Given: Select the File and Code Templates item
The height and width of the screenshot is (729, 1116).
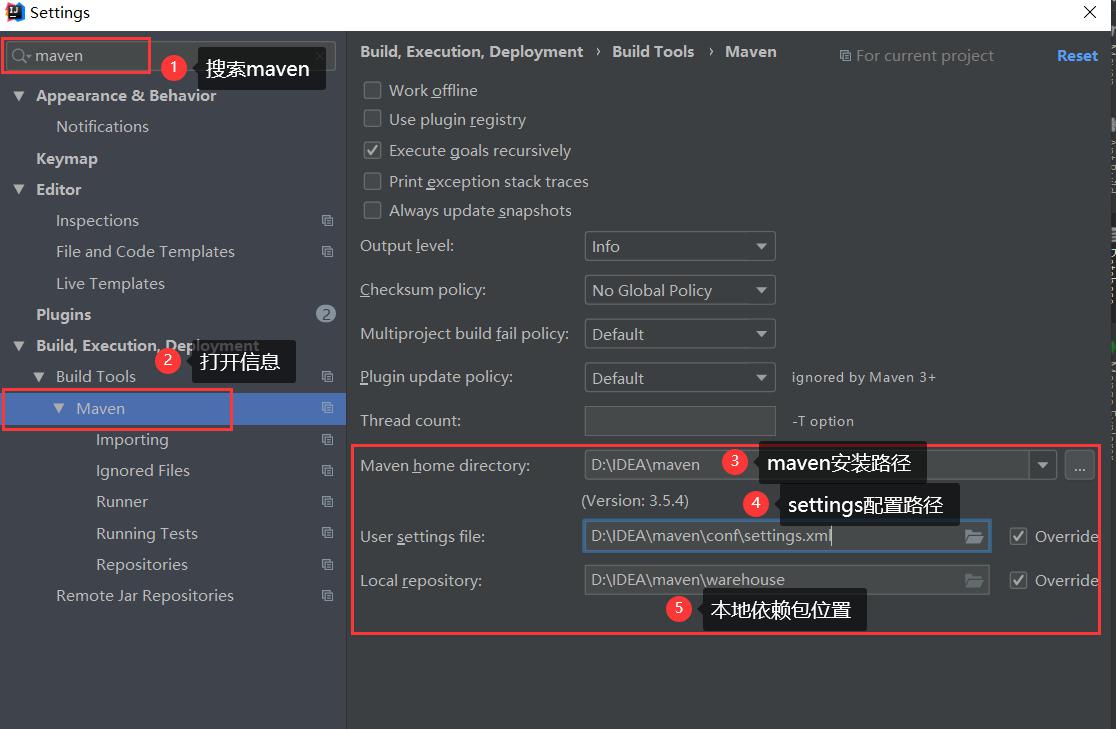Looking at the screenshot, I should point(145,252).
